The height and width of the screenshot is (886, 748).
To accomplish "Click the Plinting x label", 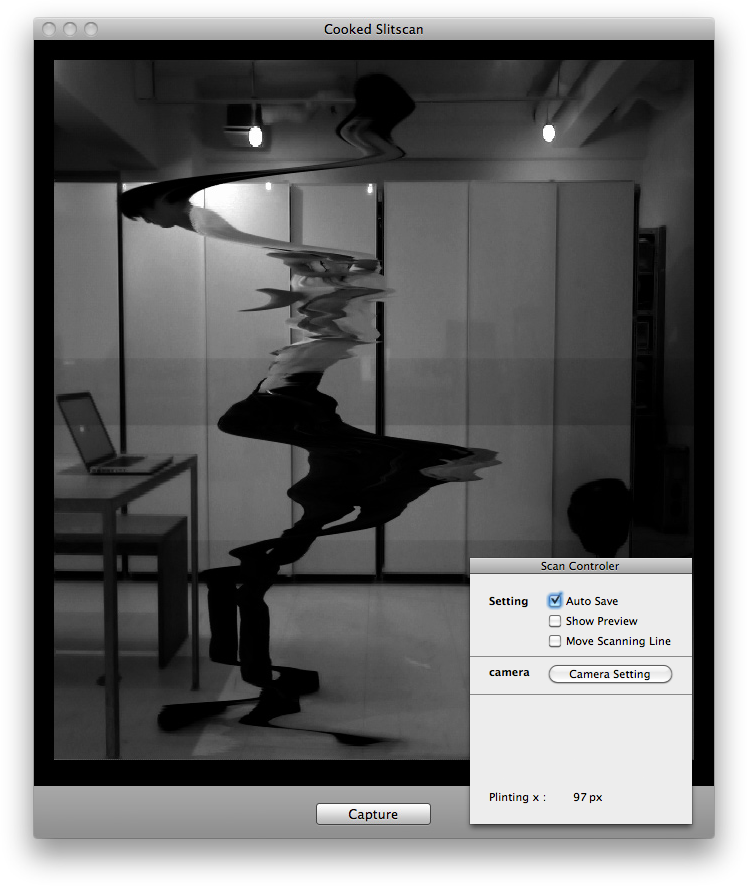I will tap(517, 797).
